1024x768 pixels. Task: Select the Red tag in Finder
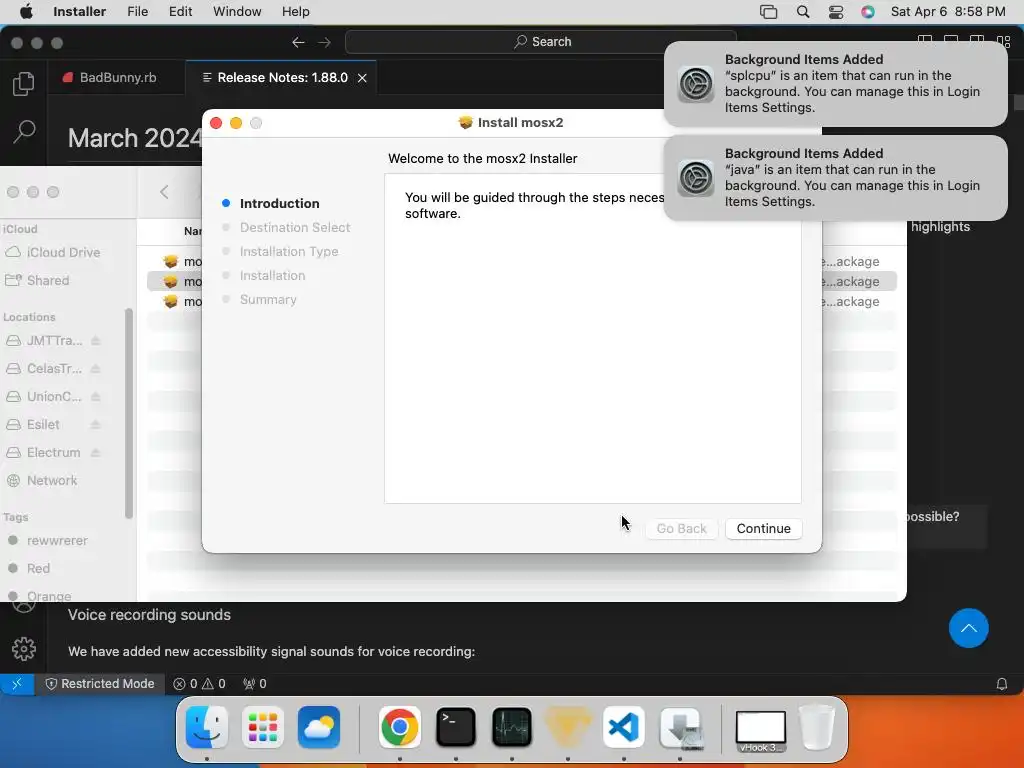pyautogui.click(x=29, y=569)
